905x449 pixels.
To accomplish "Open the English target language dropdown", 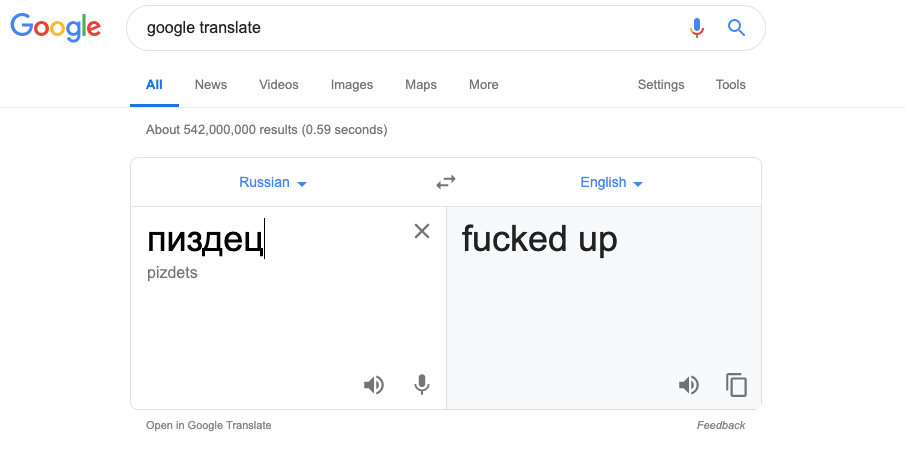I will click(611, 183).
